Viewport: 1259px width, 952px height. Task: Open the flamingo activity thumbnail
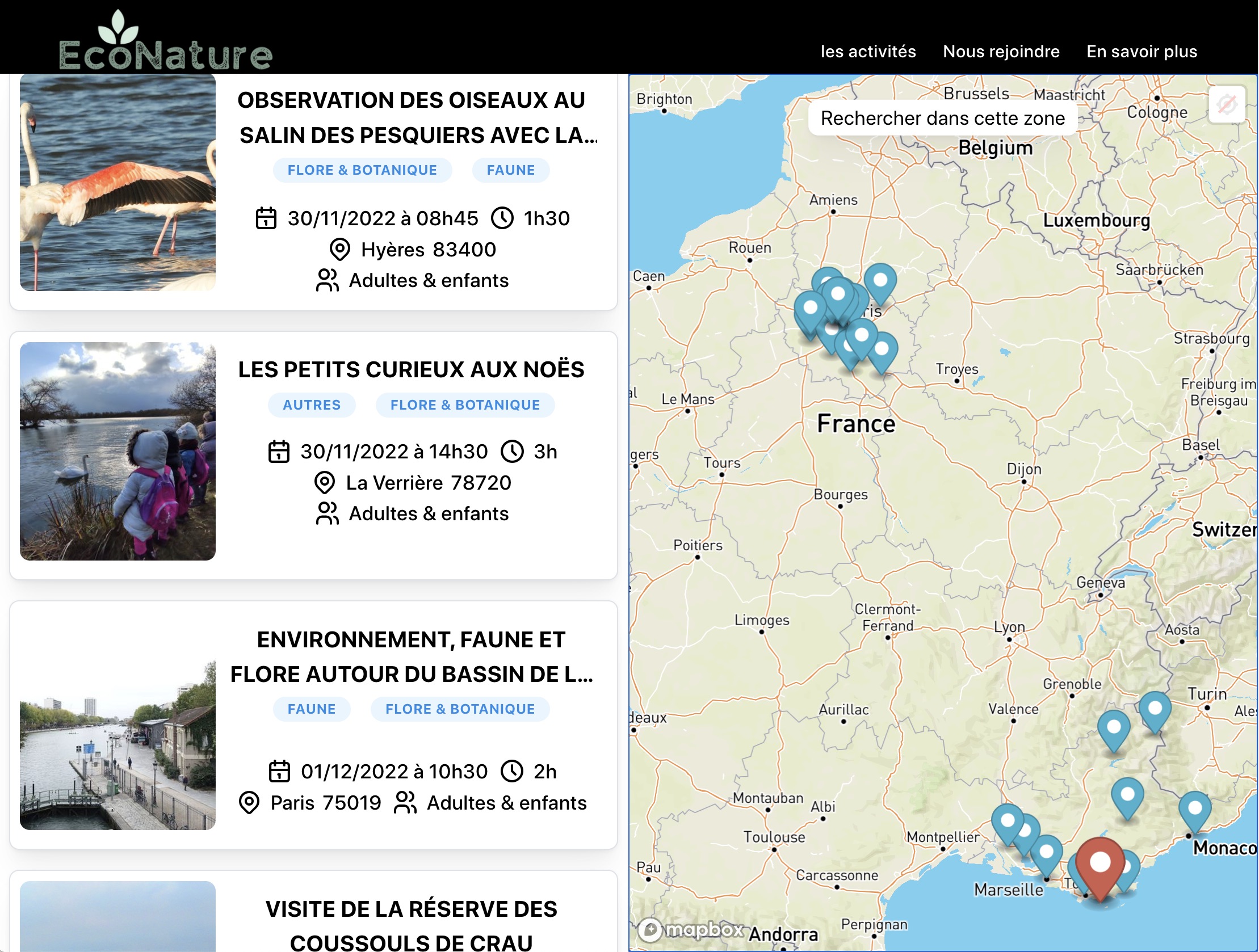[x=118, y=182]
